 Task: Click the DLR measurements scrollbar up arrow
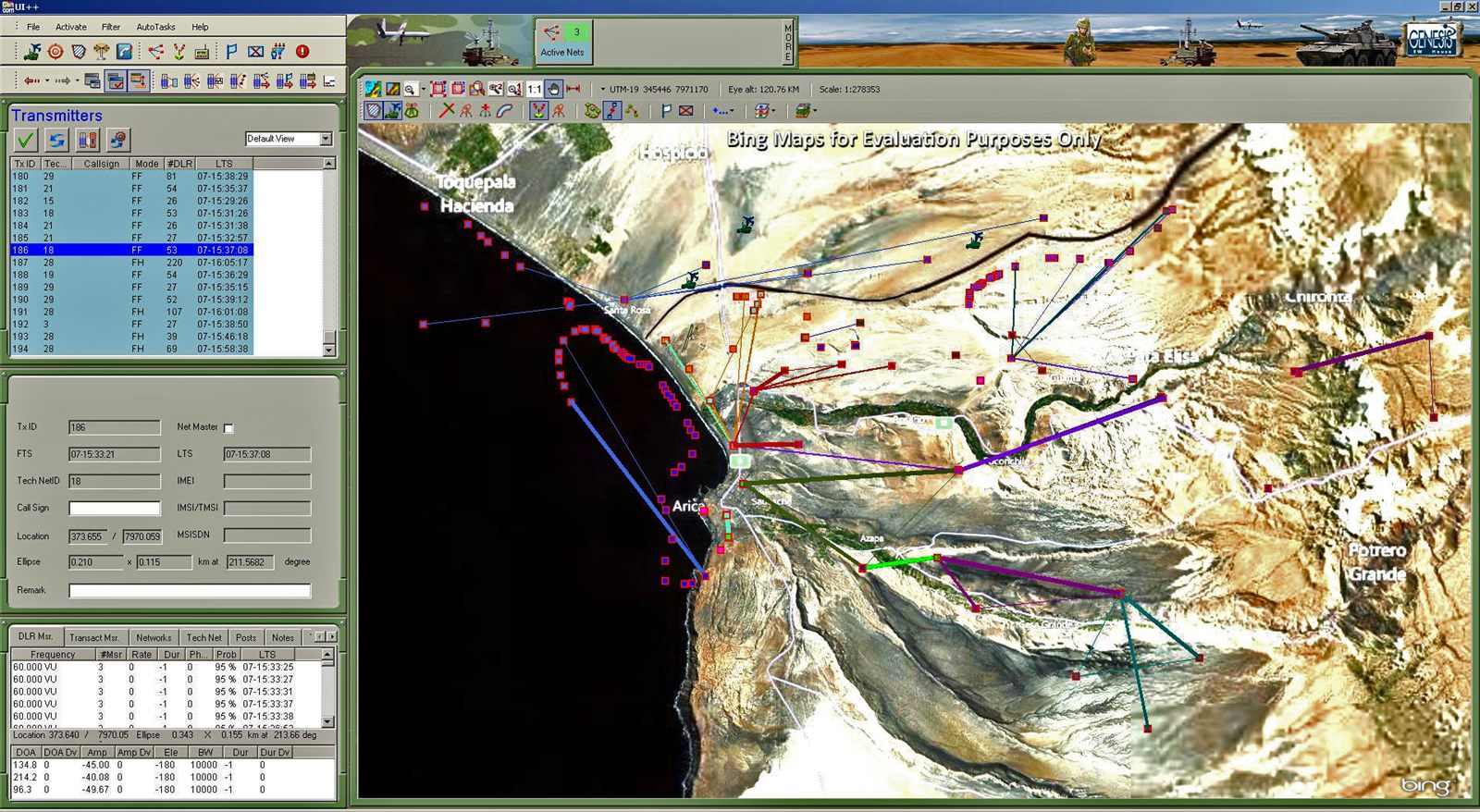click(x=327, y=654)
